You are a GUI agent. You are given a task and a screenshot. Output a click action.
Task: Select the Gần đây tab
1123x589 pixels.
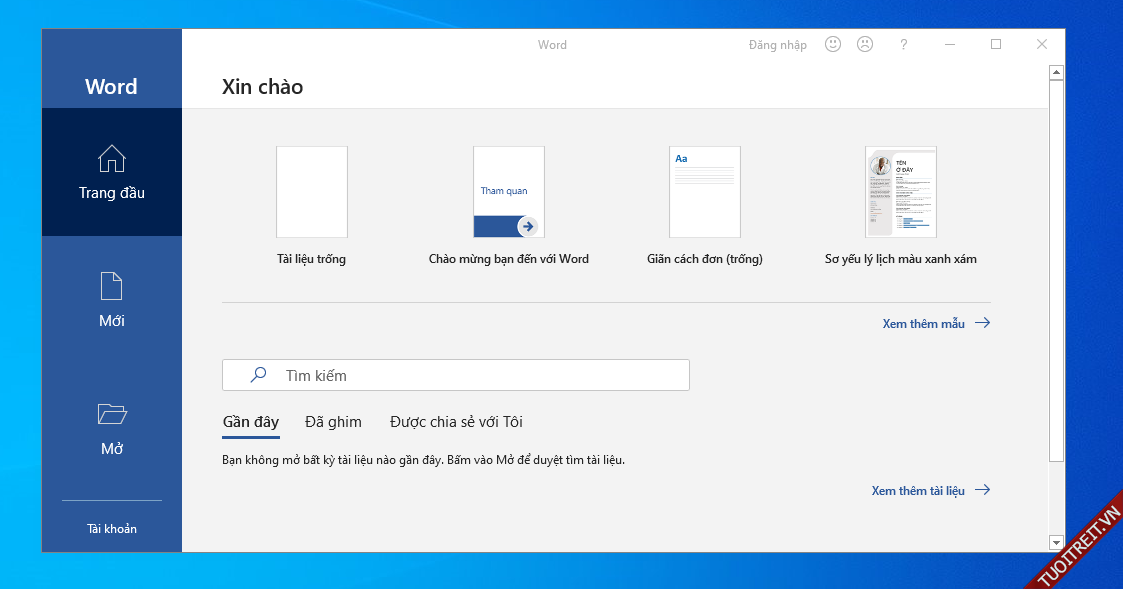250,422
